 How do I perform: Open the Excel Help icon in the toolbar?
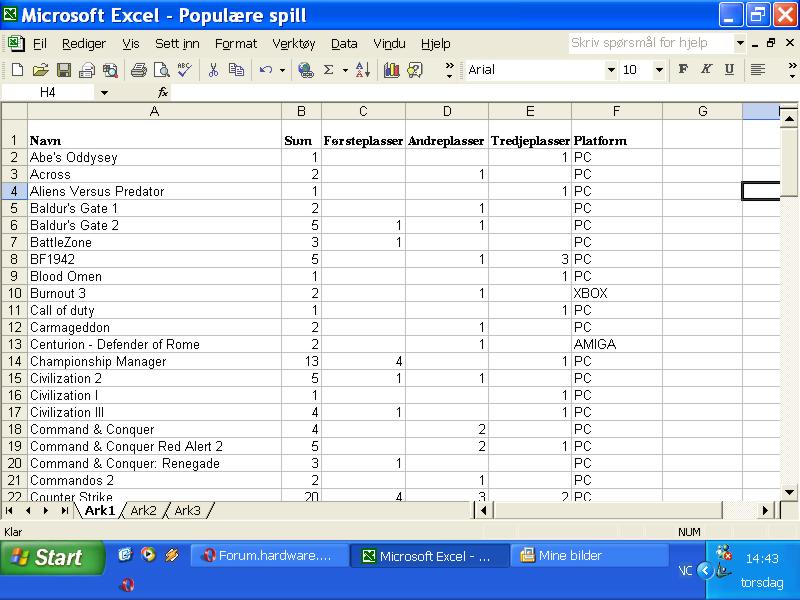pyautogui.click(x=415, y=70)
